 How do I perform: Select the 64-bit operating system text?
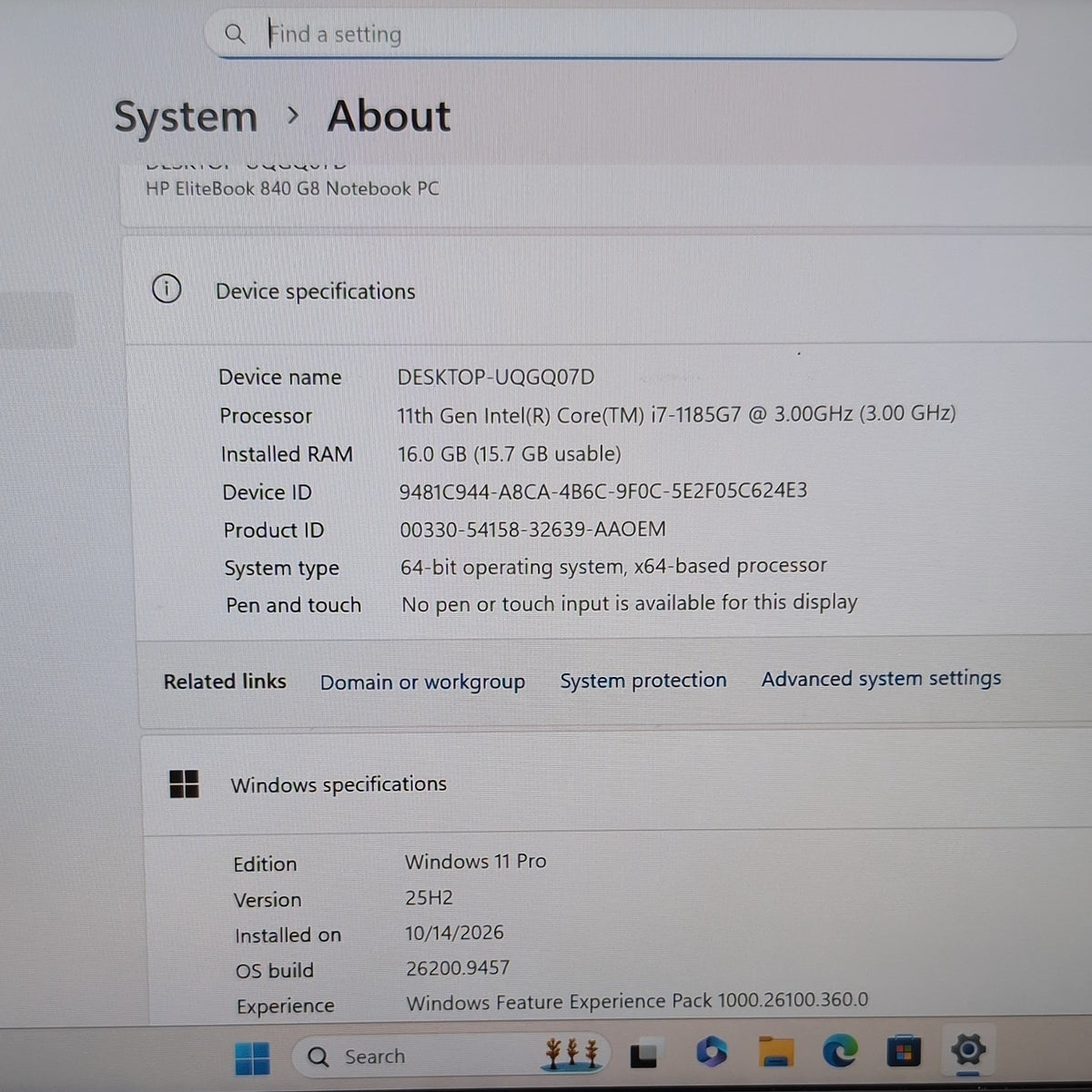(613, 566)
